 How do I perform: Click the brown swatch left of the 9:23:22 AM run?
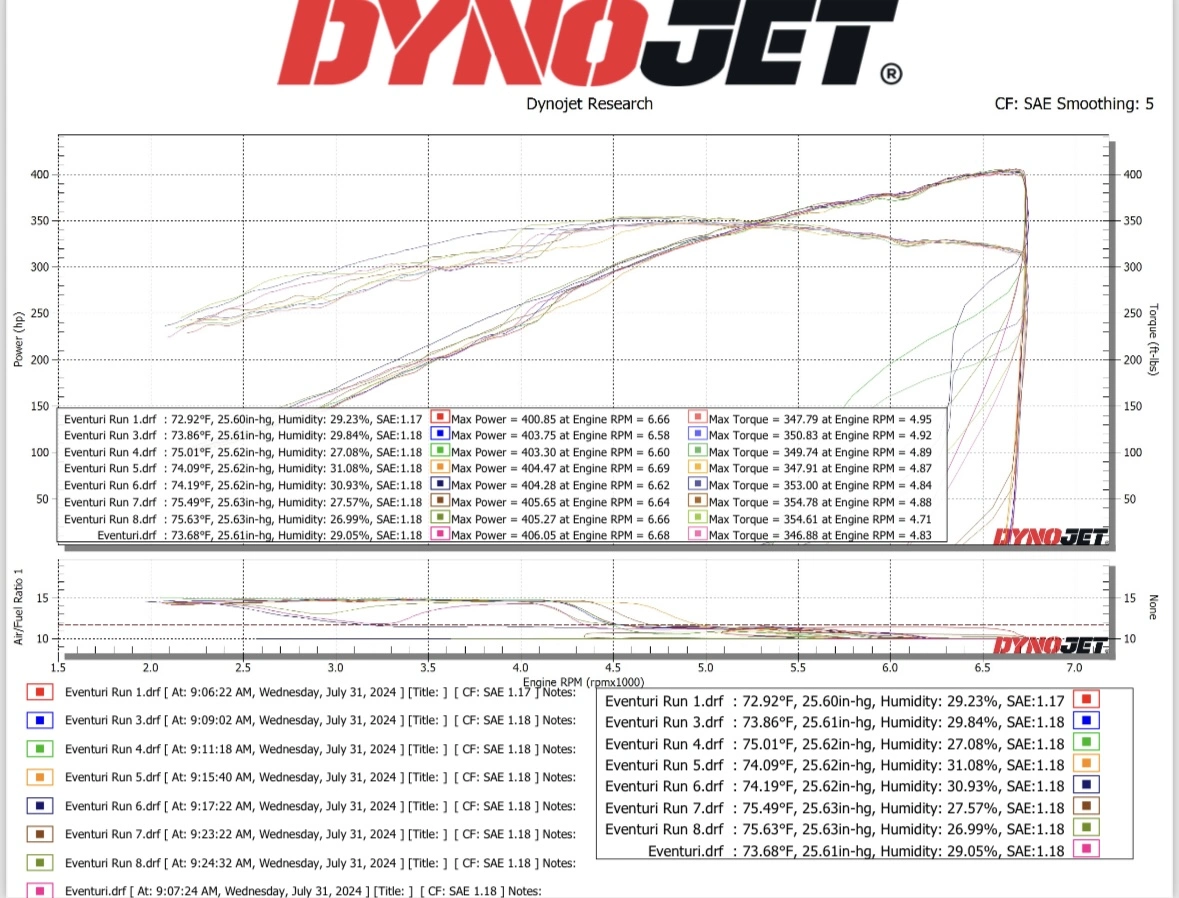pyautogui.click(x=40, y=834)
